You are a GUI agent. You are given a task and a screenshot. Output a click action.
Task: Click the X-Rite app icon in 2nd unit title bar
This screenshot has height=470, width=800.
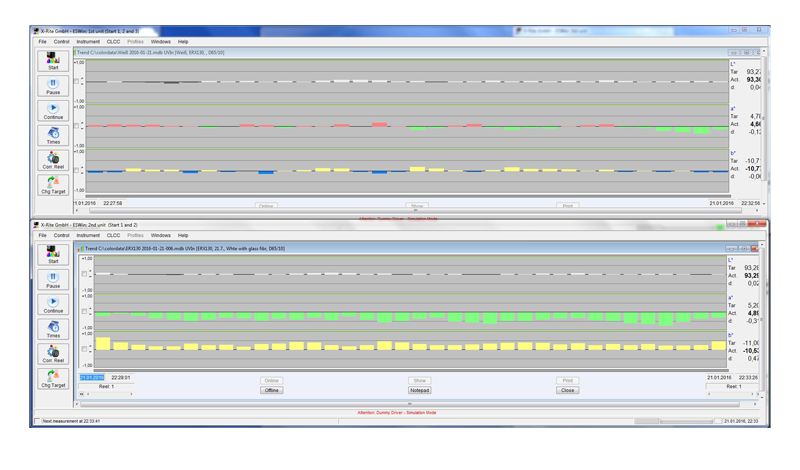coord(36,225)
